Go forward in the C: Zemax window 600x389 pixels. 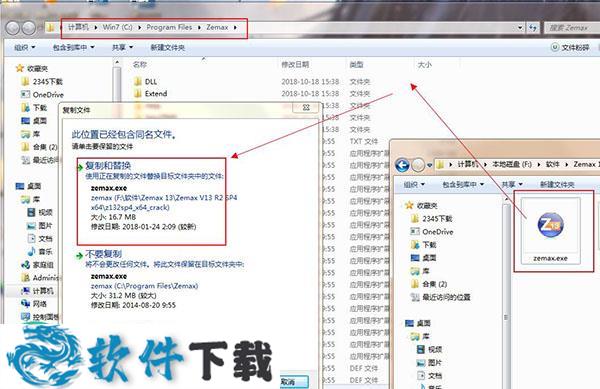29,28
